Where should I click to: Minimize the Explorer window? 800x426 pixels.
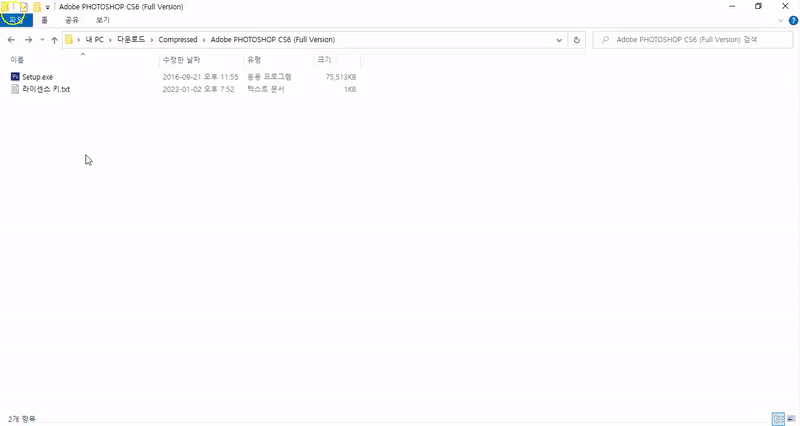pos(732,7)
